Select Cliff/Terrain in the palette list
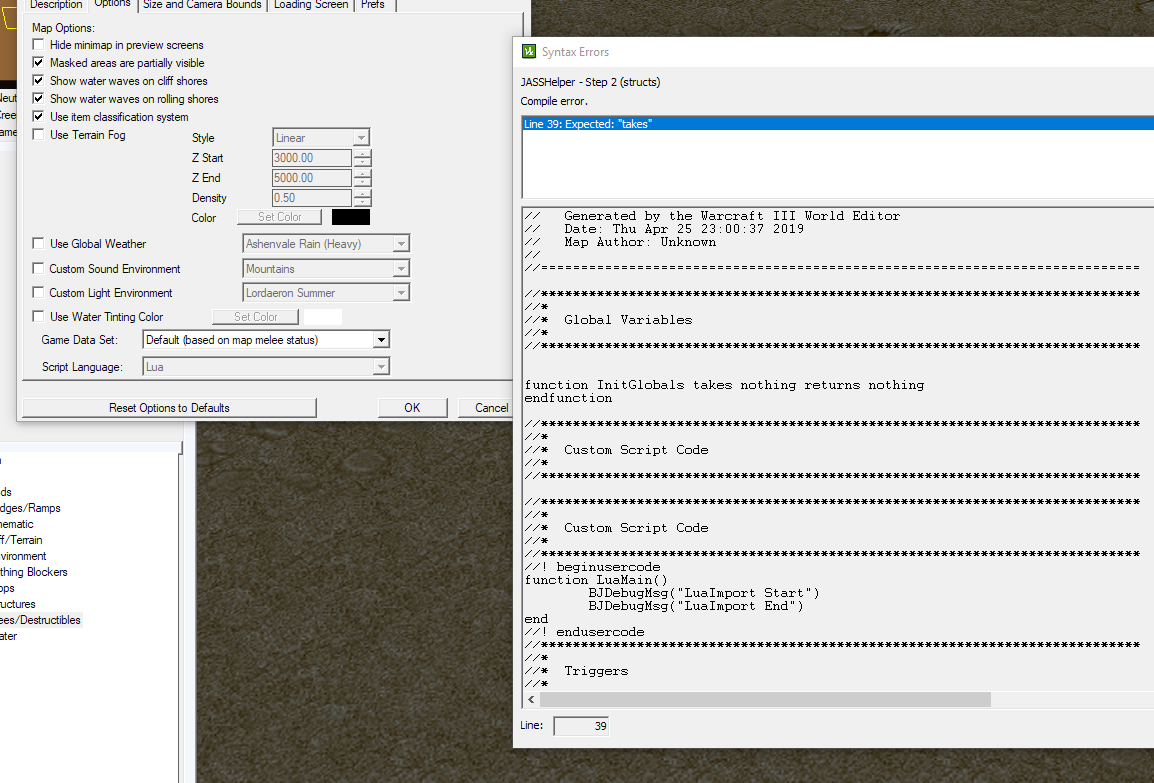The height and width of the screenshot is (783, 1154). point(21,539)
